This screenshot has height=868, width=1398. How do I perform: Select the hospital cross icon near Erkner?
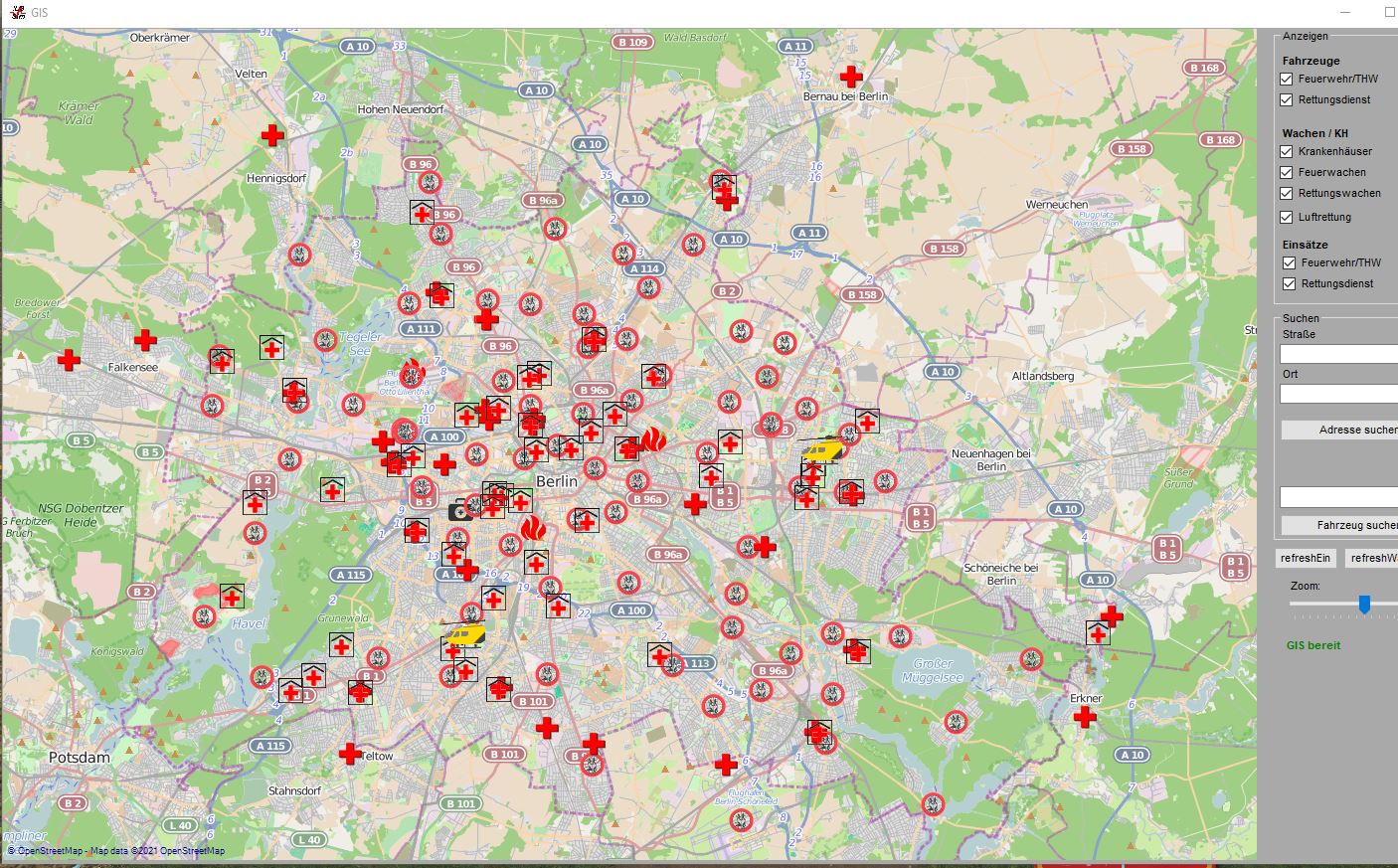click(1083, 717)
